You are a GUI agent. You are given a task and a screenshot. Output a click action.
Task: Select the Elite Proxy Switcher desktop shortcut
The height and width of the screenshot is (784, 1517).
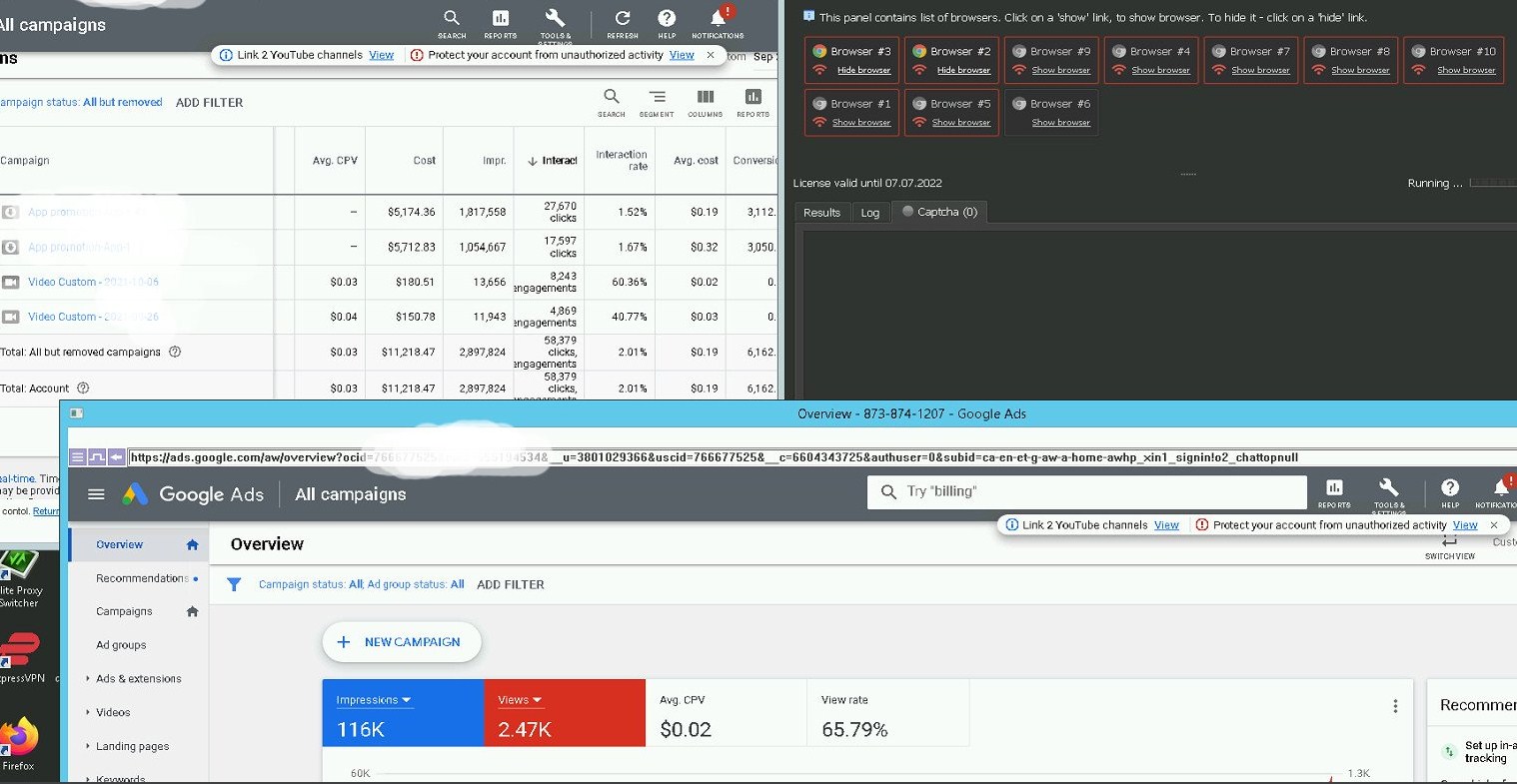pyautogui.click(x=20, y=579)
